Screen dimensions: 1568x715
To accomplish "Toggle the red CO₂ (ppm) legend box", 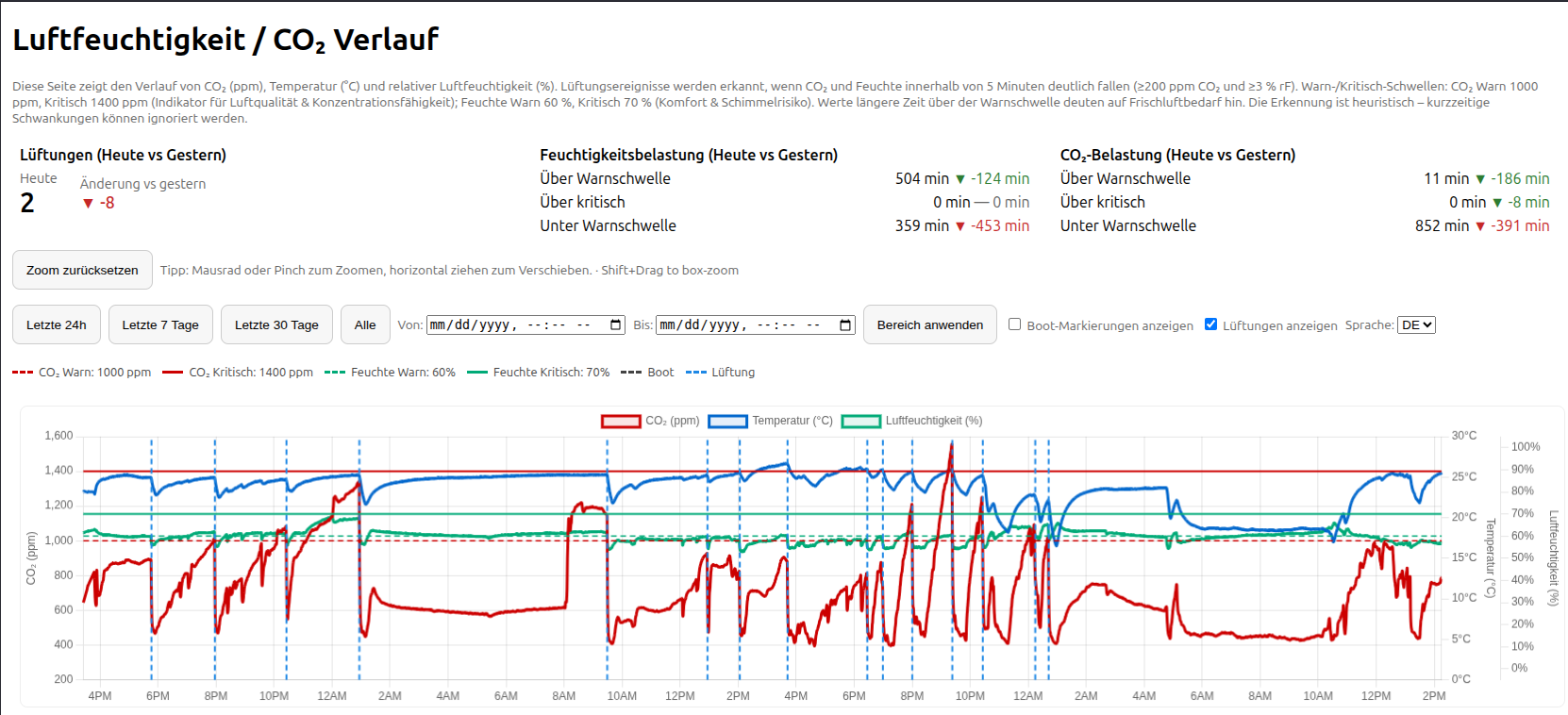I will coord(621,421).
